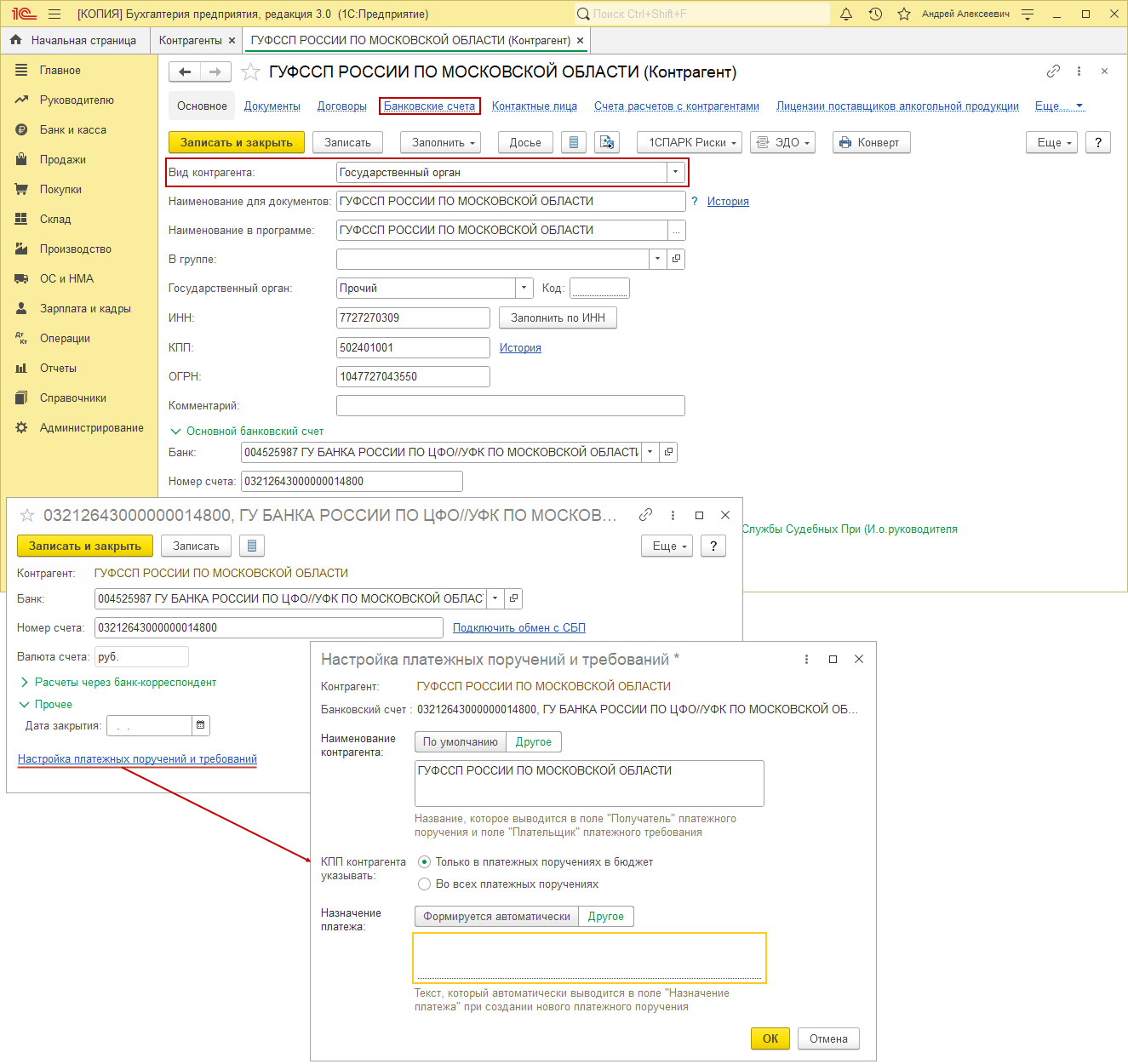
Task: Select Во всех платежных поручениях option
Action: 424,884
